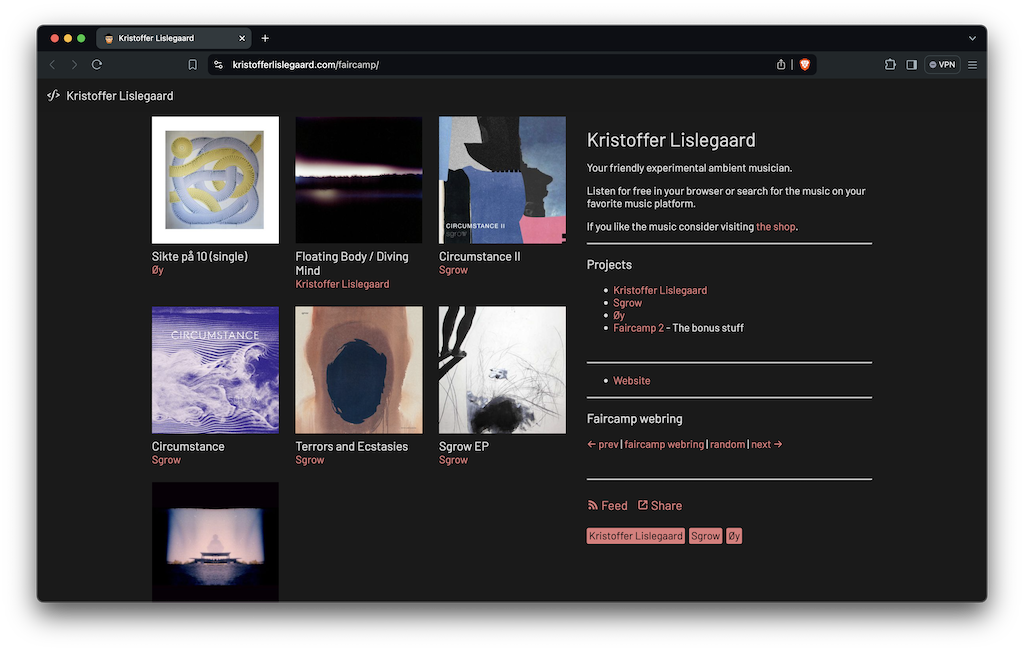The width and height of the screenshot is (1024, 651).
Task: Click the browser reload icon
Action: tap(97, 65)
